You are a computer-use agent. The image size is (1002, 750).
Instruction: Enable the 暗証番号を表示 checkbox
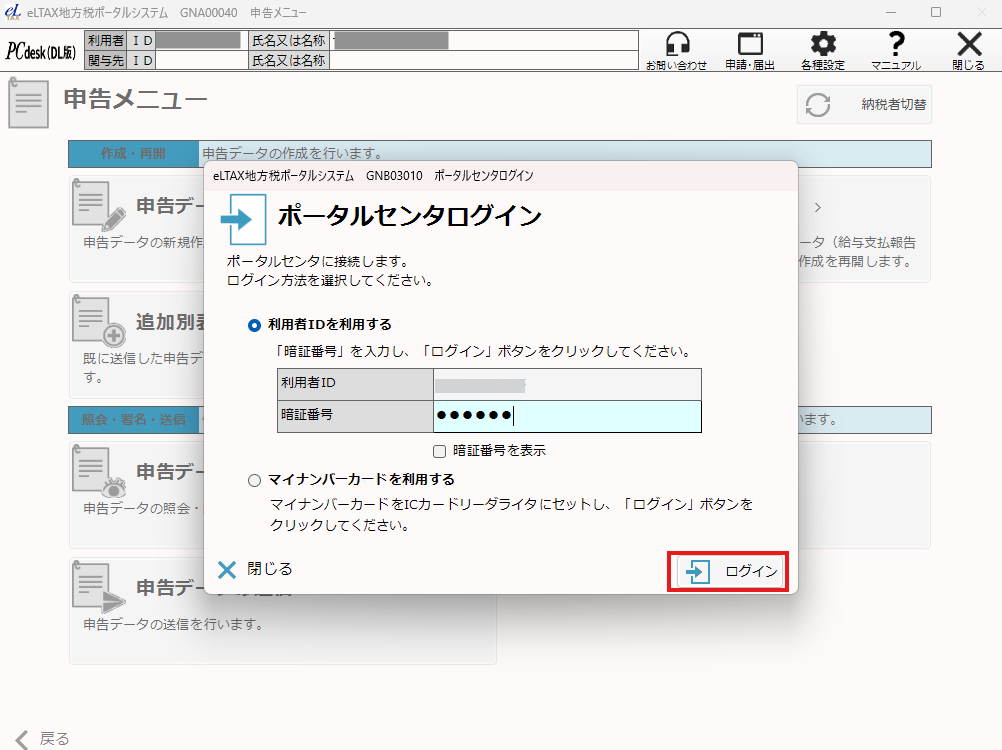[440, 451]
